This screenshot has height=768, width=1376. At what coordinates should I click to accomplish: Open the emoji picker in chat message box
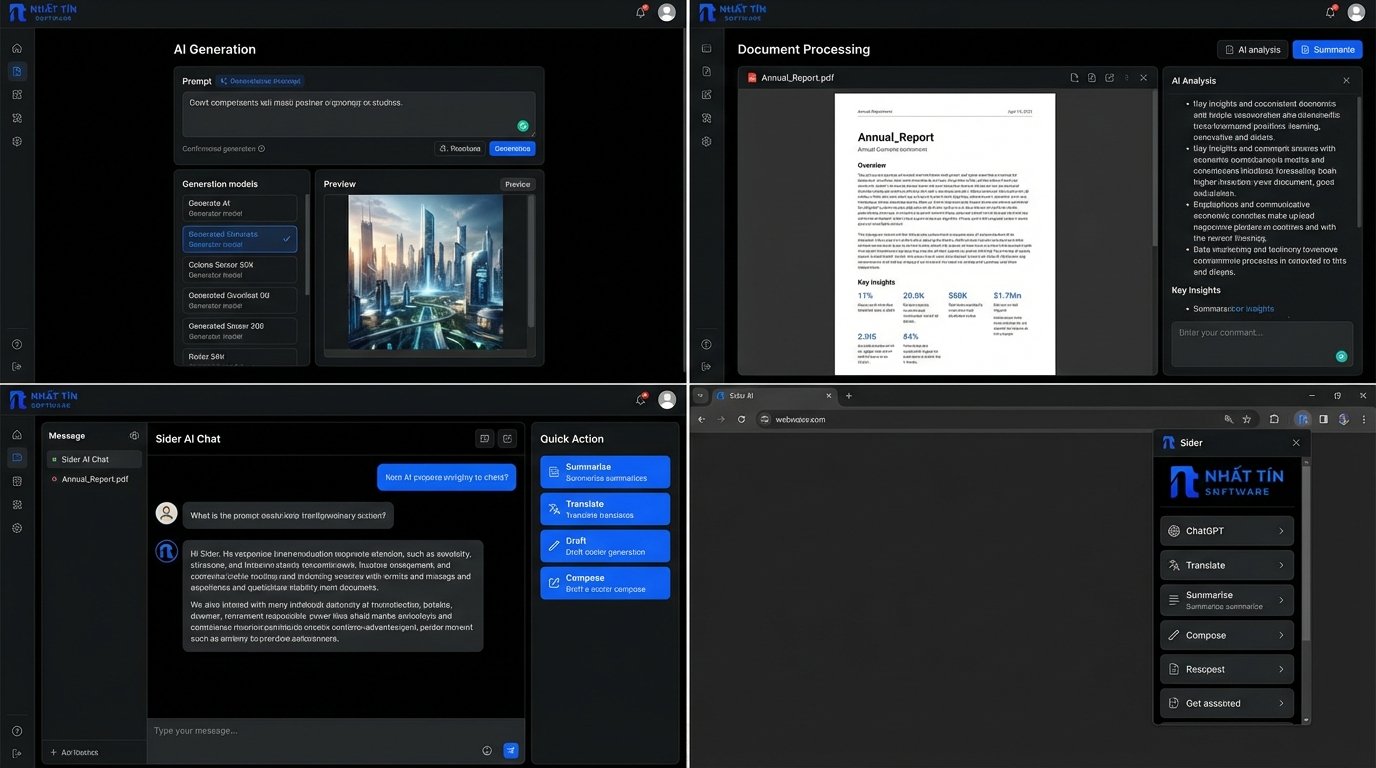pyautogui.click(x=487, y=750)
